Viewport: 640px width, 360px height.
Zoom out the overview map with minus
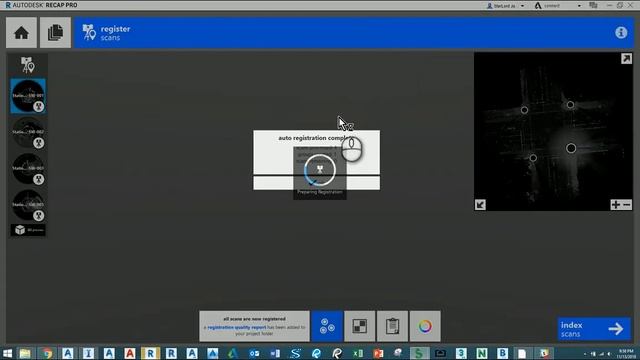pyautogui.click(x=627, y=204)
